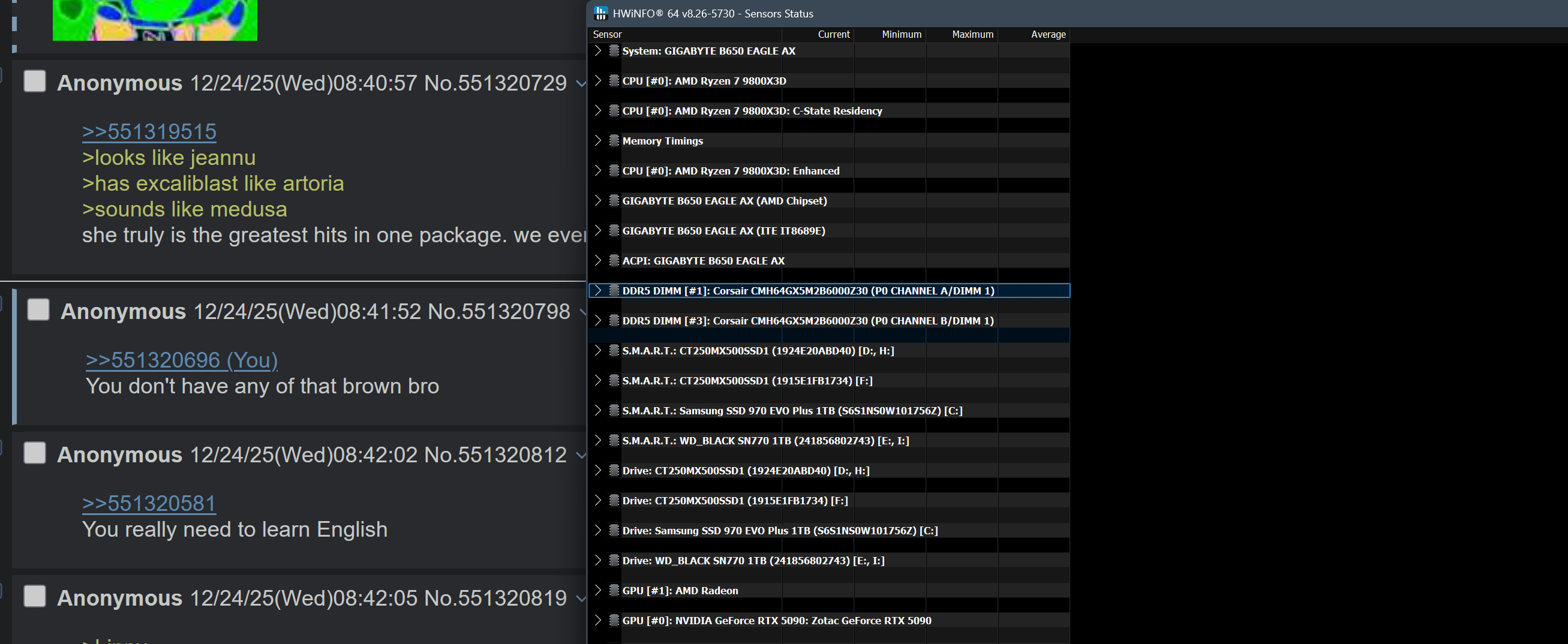Screen dimensions: 1568x644
Task: Expand the CPU [#0]: AMD Ryzen 7 9800X3D node
Action: pyautogui.click(x=597, y=80)
